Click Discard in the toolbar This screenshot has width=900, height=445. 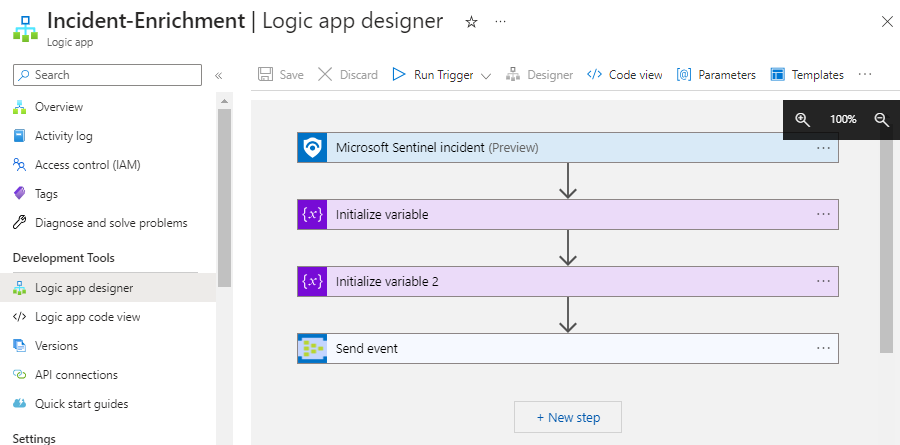pyautogui.click(x=348, y=75)
